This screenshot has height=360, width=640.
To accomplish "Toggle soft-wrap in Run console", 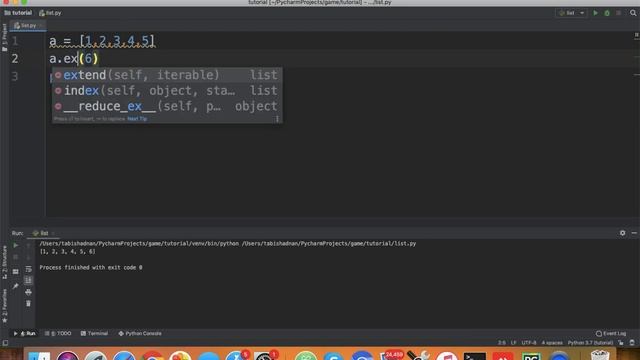I will coord(28,269).
